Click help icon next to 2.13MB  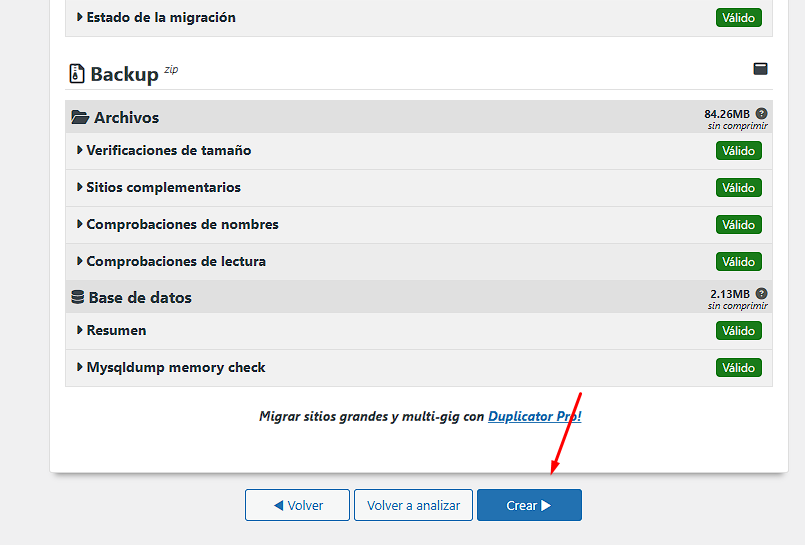pos(762,294)
